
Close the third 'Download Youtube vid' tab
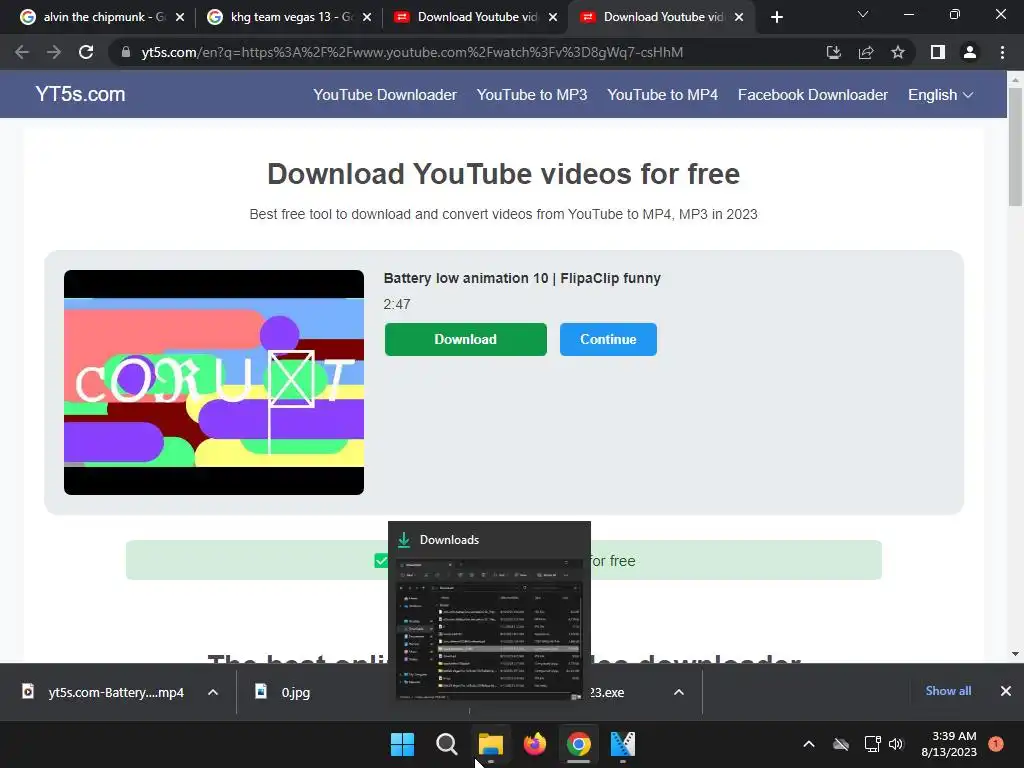pos(553,17)
